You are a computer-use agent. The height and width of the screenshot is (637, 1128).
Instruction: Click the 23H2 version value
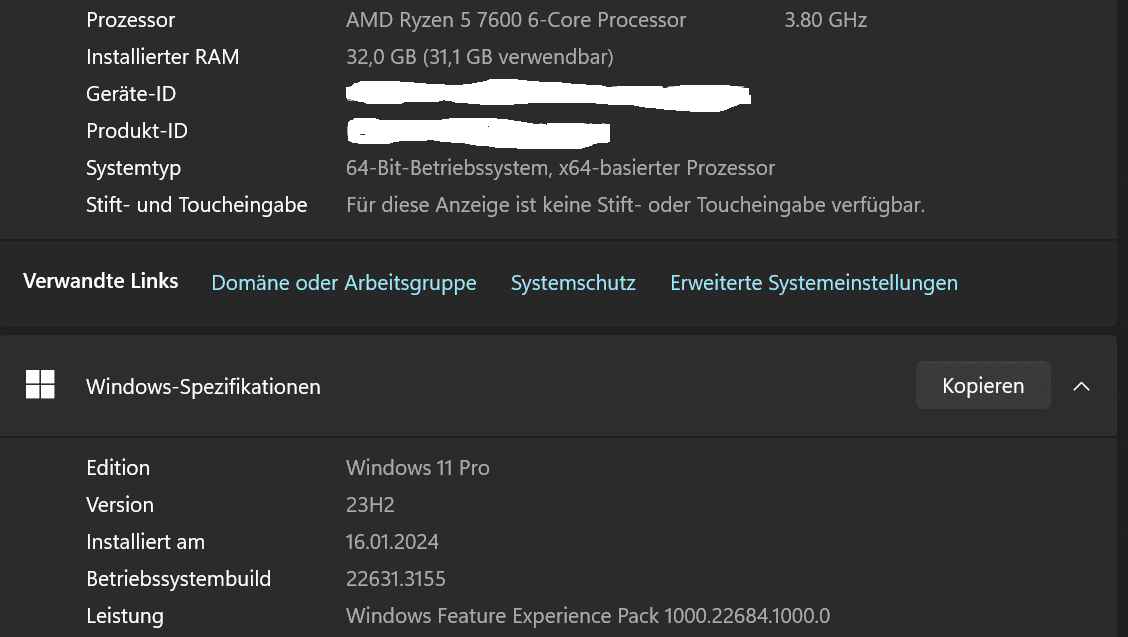[x=370, y=505]
